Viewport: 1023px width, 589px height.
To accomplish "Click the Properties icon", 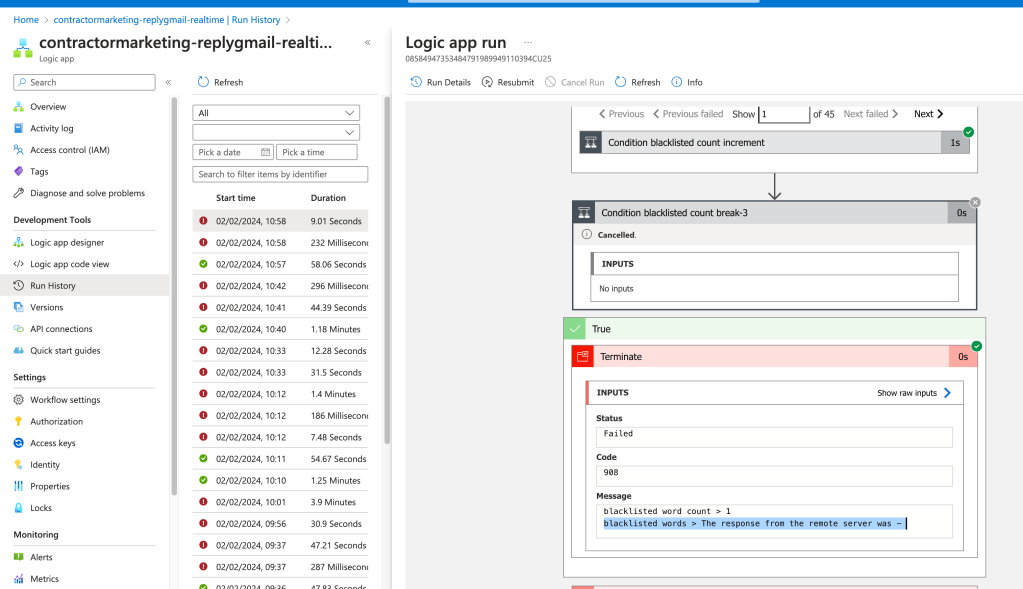I will pyautogui.click(x=18, y=486).
